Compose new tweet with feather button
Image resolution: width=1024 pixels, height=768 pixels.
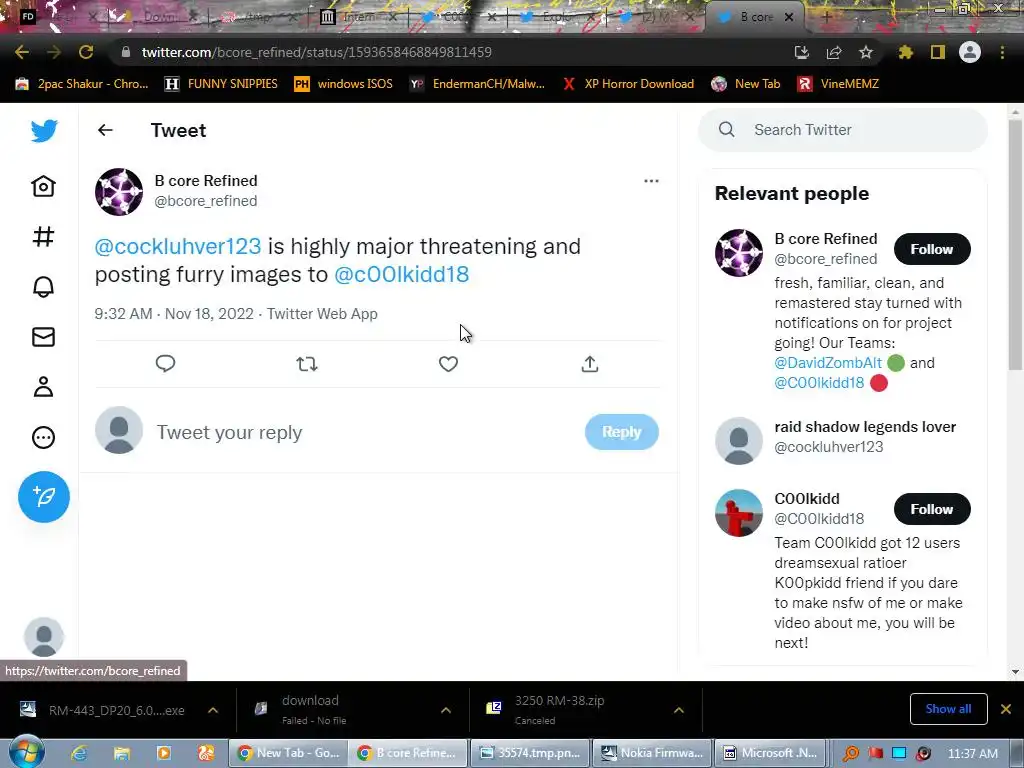click(44, 497)
